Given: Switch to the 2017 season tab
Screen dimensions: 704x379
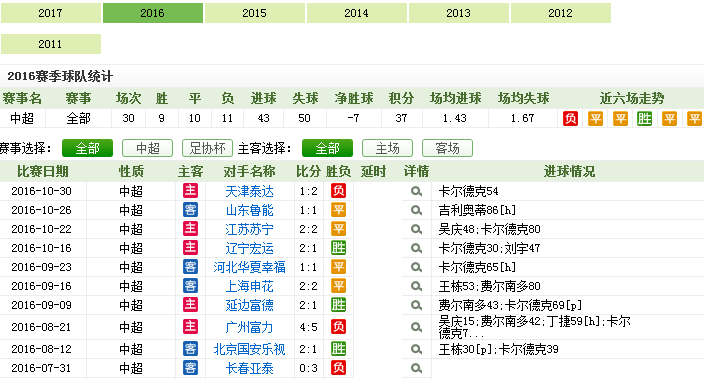Looking at the screenshot, I should click(x=51, y=13).
